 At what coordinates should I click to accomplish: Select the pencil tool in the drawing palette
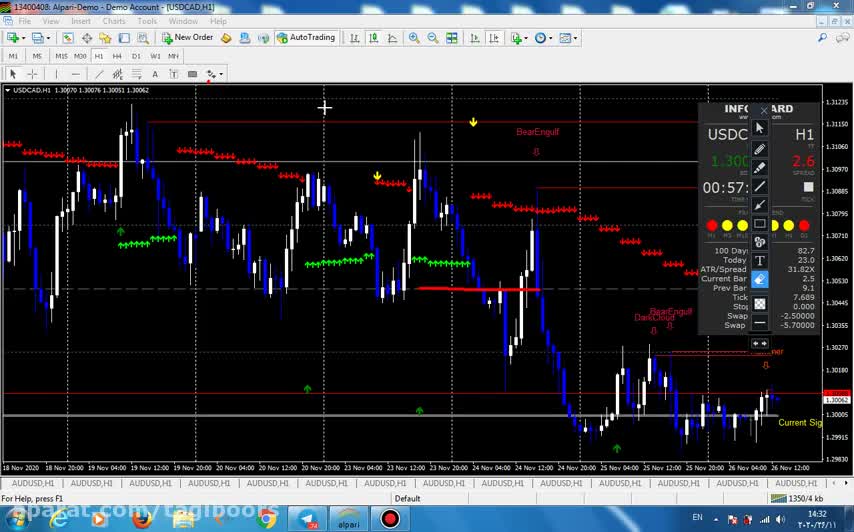click(x=760, y=149)
